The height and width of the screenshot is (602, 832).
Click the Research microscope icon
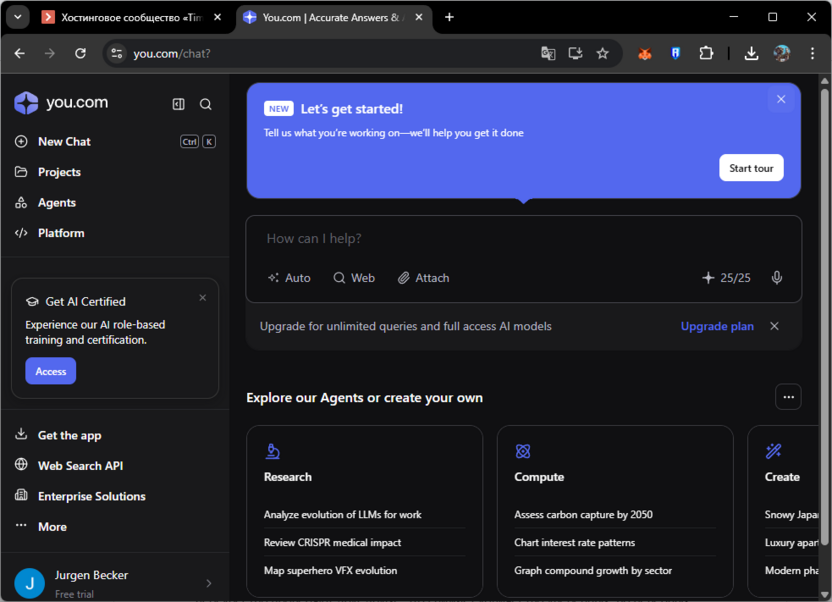[273, 451]
